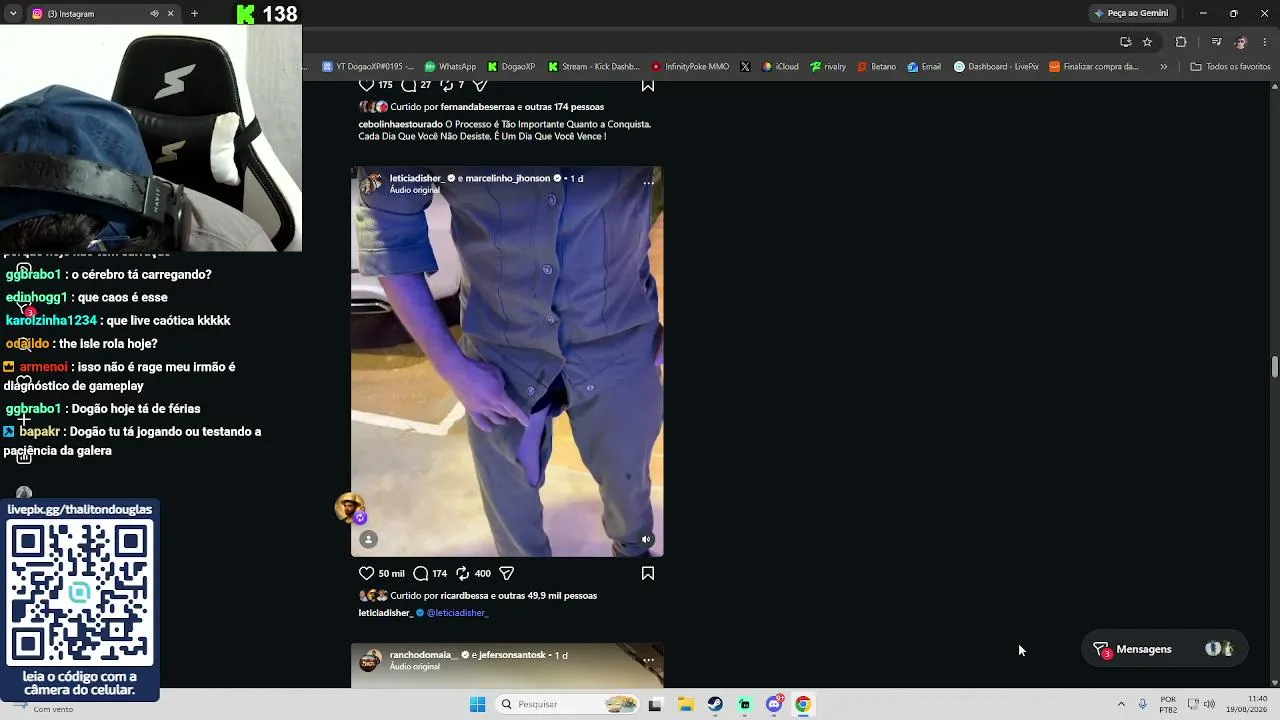The height and width of the screenshot is (720, 1280).
Task: Mute or unmute the leticiadisher_ video audio
Action: [x=646, y=540]
